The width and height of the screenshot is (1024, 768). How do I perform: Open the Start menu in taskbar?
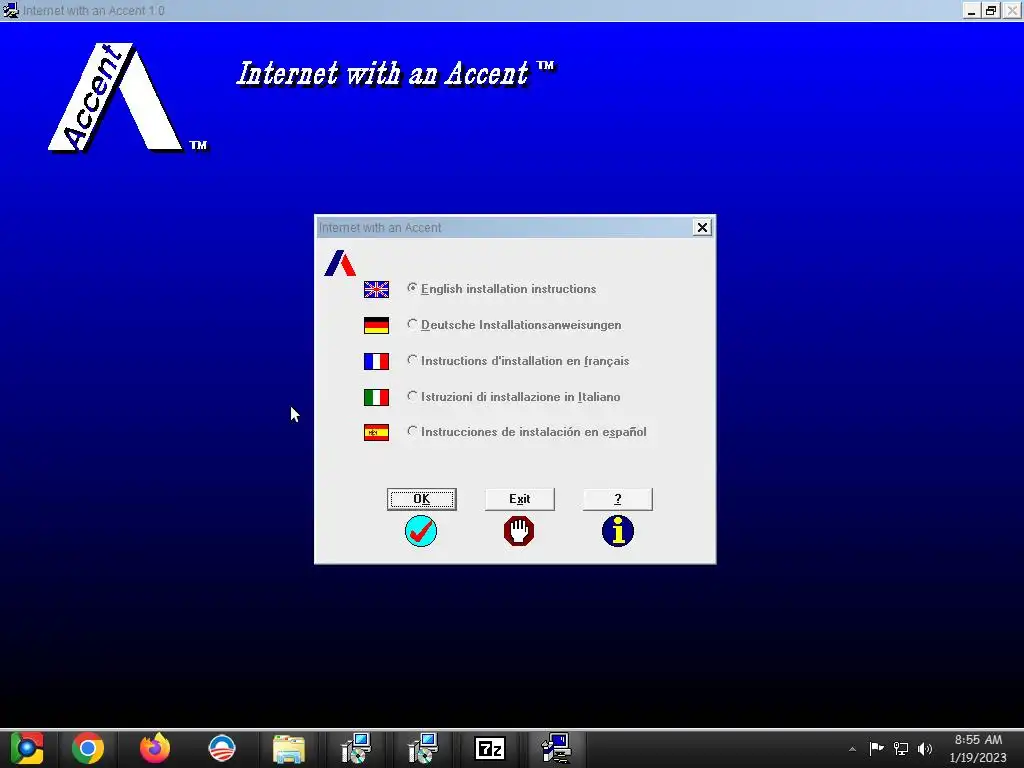coord(27,748)
